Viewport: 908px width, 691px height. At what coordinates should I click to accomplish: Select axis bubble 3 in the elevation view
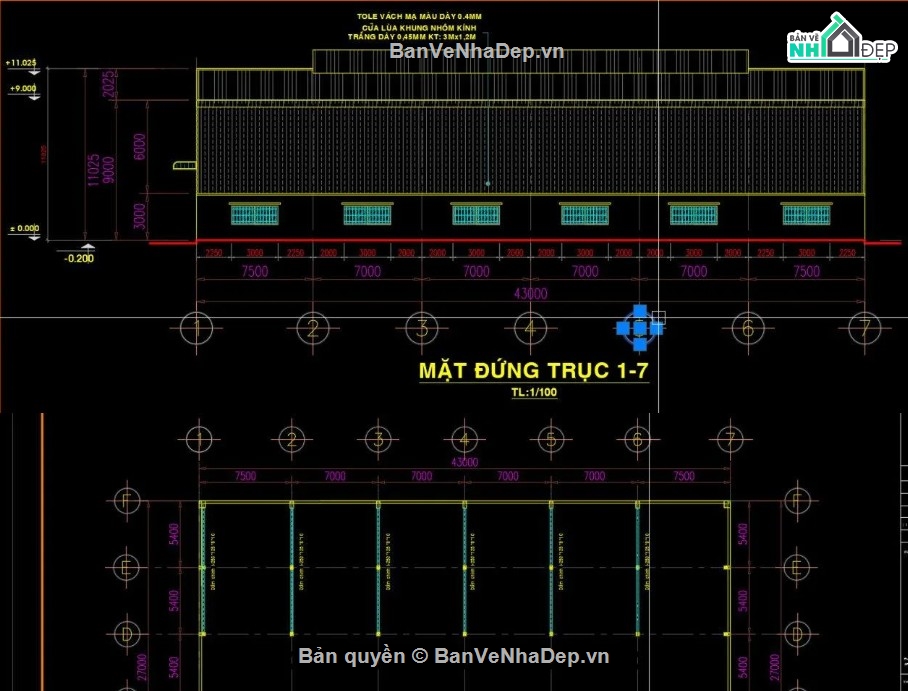[x=422, y=328]
